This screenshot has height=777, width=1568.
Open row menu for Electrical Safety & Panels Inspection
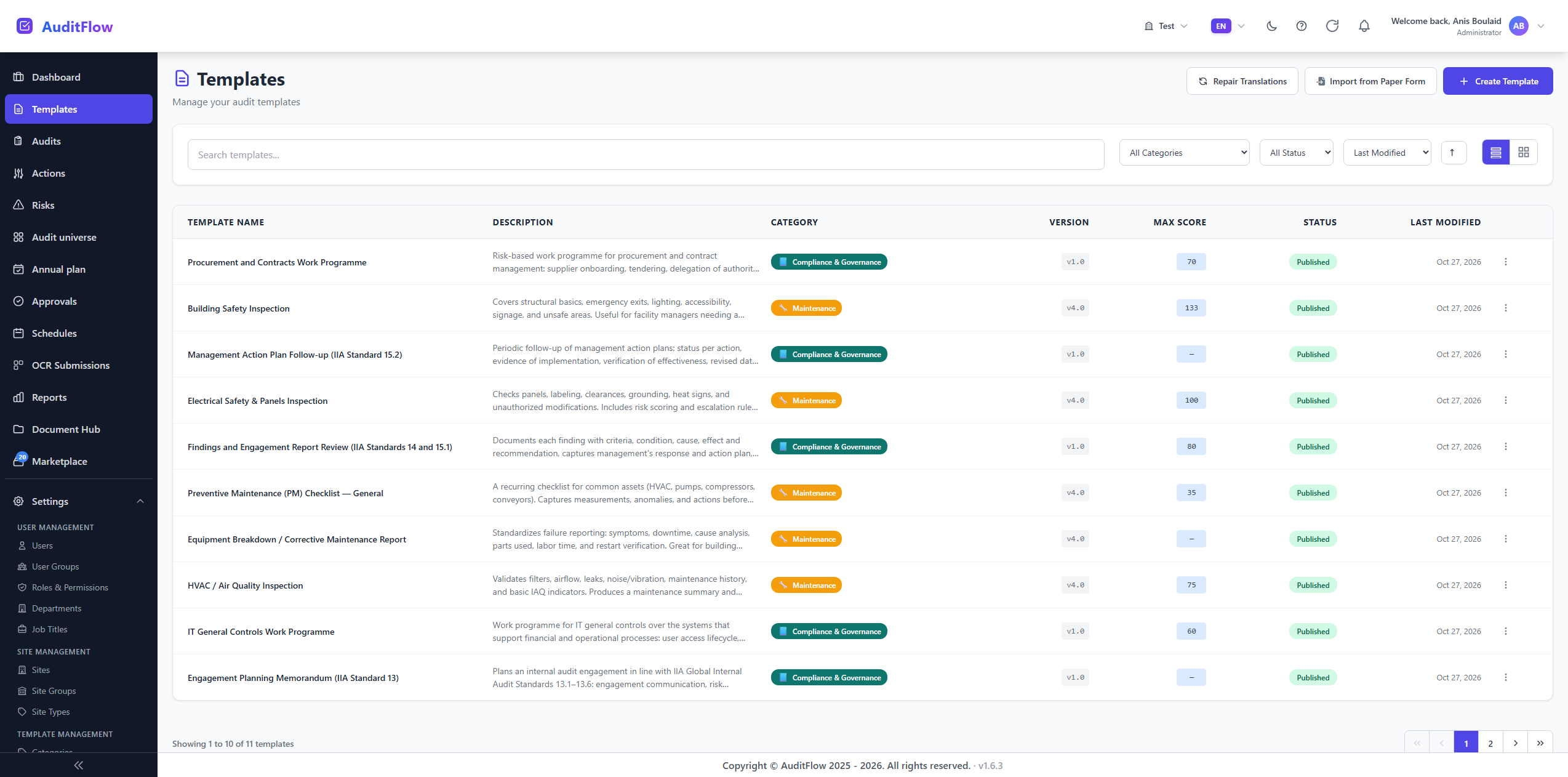point(1506,400)
